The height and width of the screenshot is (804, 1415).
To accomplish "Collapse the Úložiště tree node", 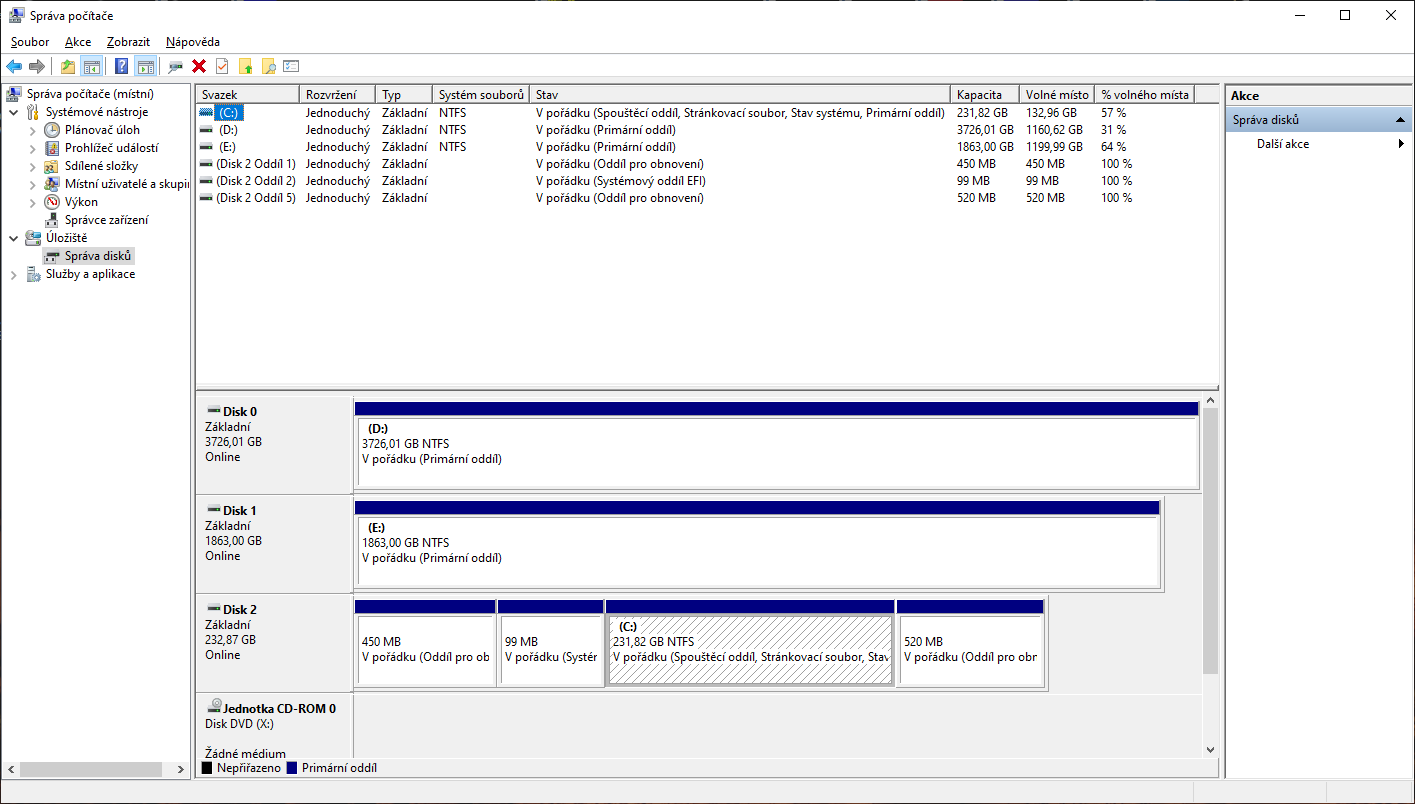I will (14, 238).
